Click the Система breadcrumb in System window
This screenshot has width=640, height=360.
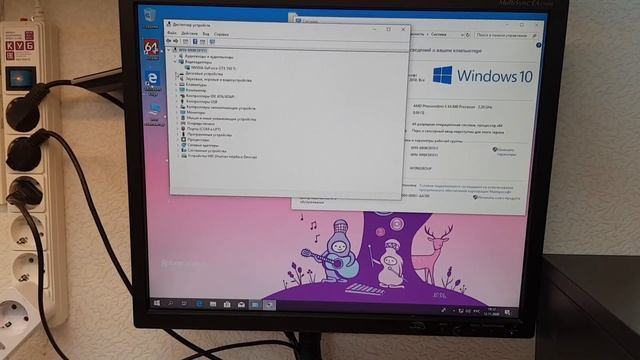click(438, 35)
